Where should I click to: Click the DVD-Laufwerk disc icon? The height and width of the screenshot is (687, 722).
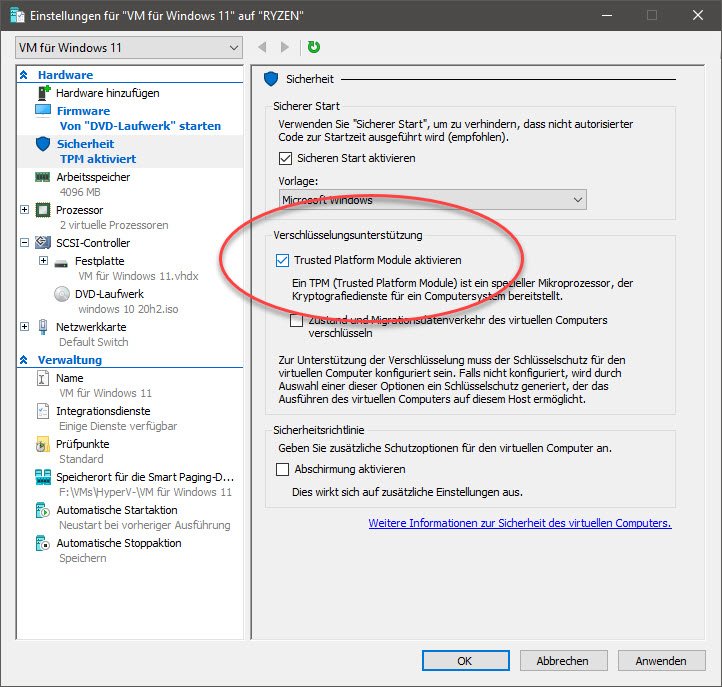point(62,294)
